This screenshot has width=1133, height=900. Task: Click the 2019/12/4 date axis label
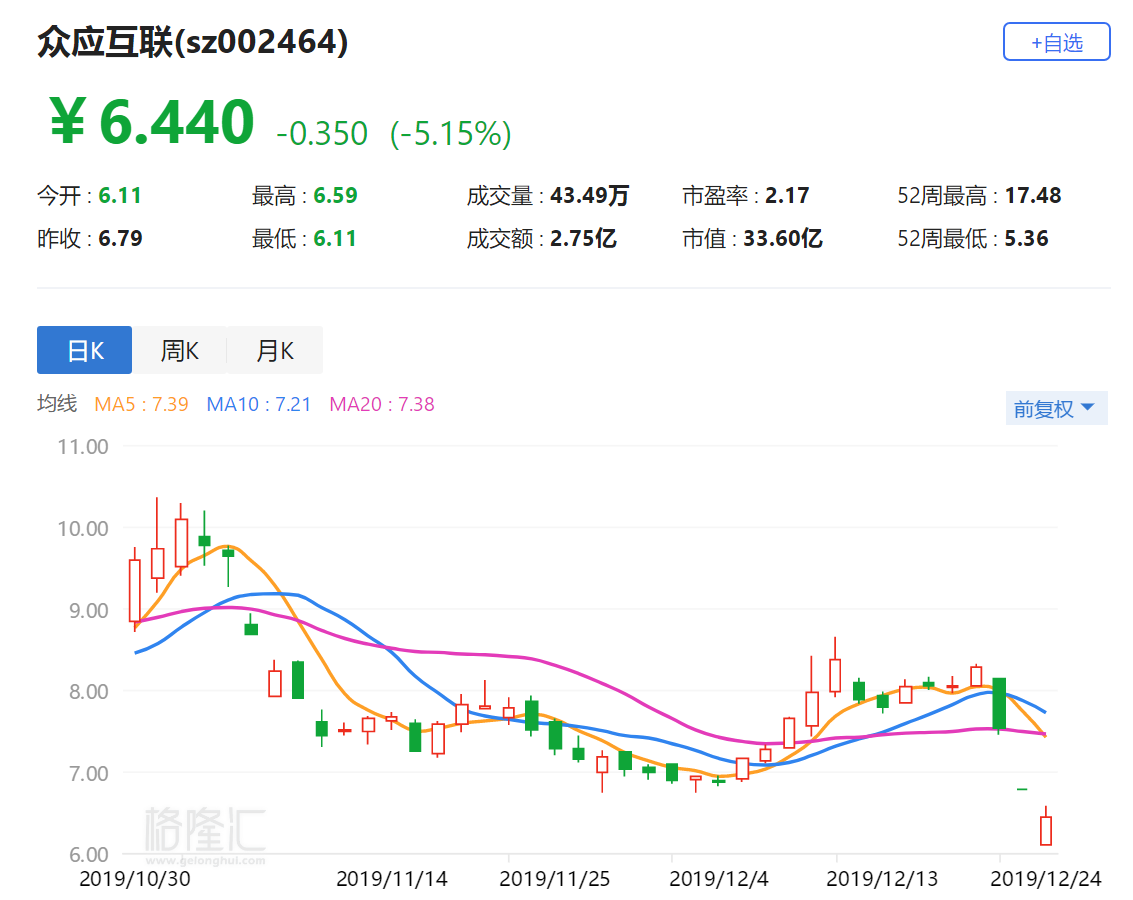tap(718, 878)
